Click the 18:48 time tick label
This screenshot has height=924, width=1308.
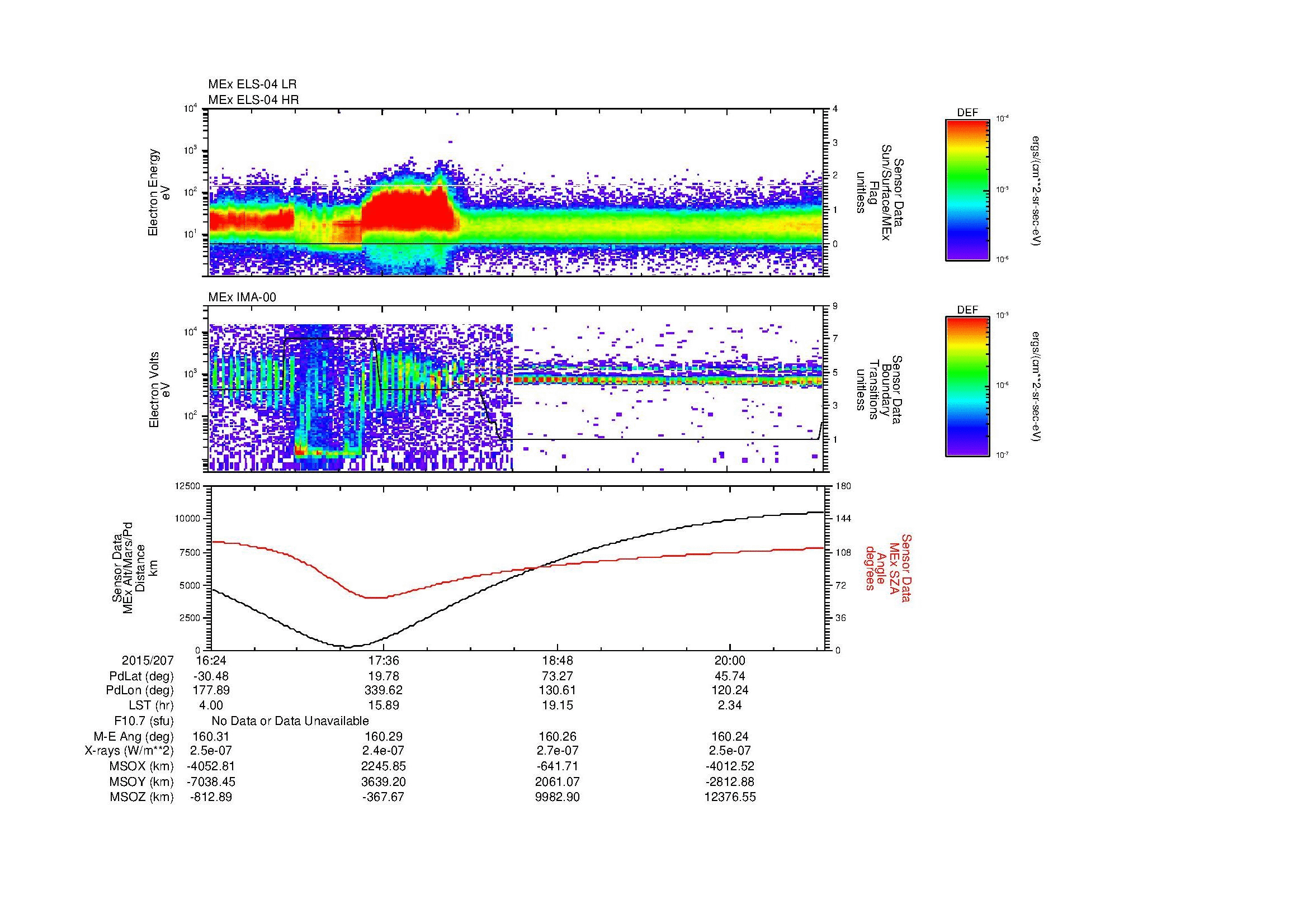tap(557, 661)
